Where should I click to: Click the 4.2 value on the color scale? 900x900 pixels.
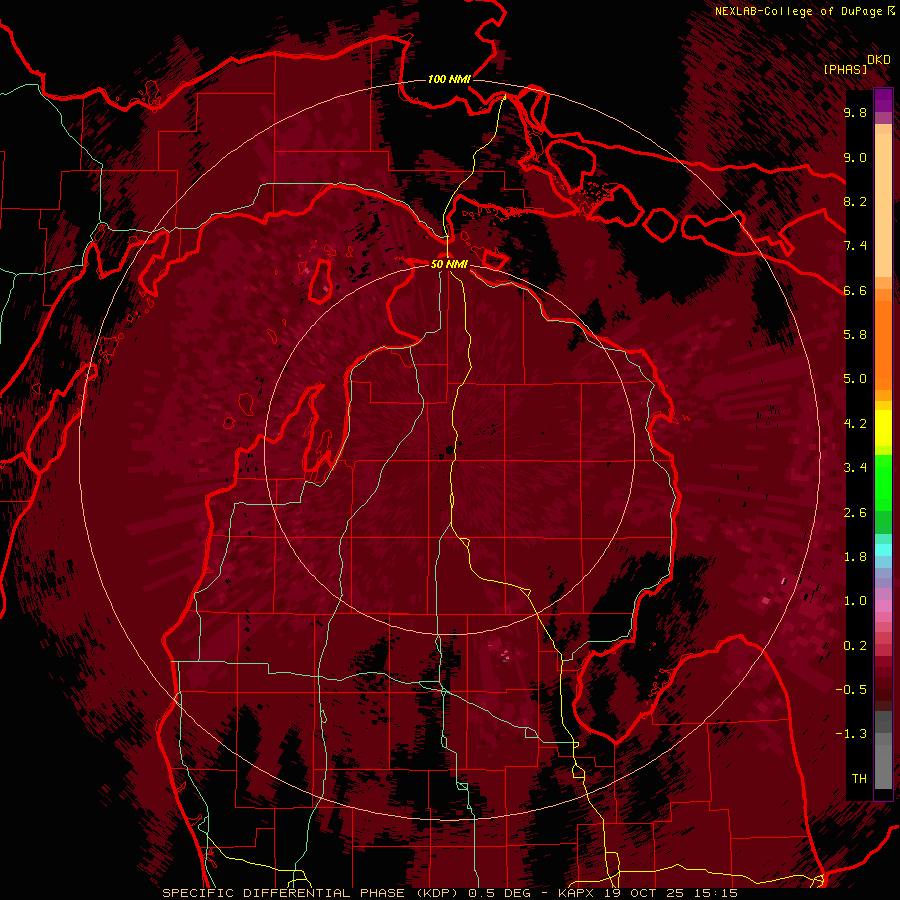point(855,424)
